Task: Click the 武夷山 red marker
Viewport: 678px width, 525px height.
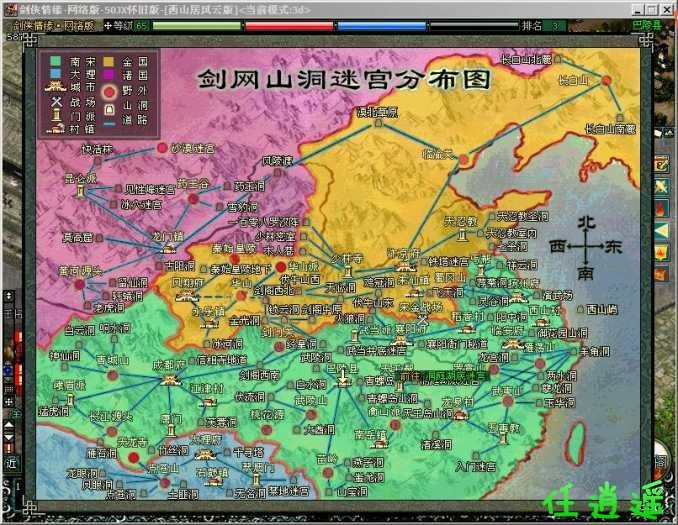Action: click(x=508, y=401)
